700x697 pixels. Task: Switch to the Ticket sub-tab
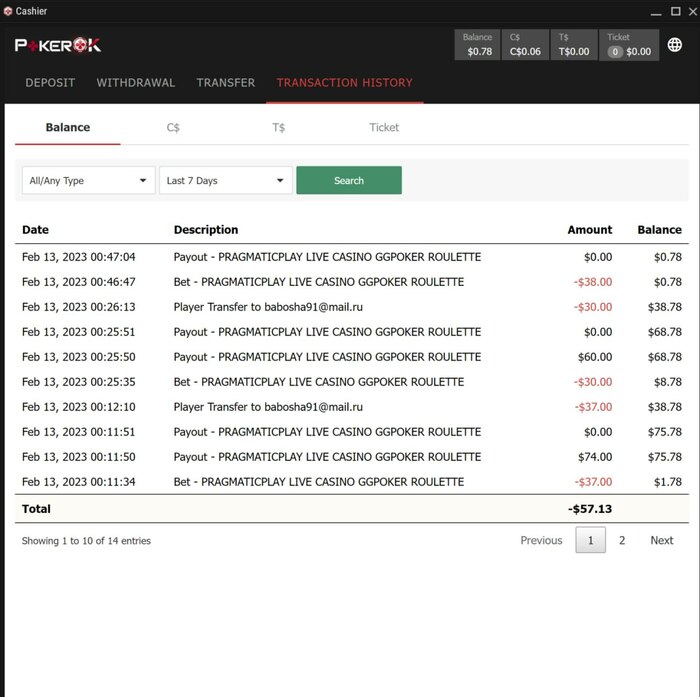[x=384, y=128]
